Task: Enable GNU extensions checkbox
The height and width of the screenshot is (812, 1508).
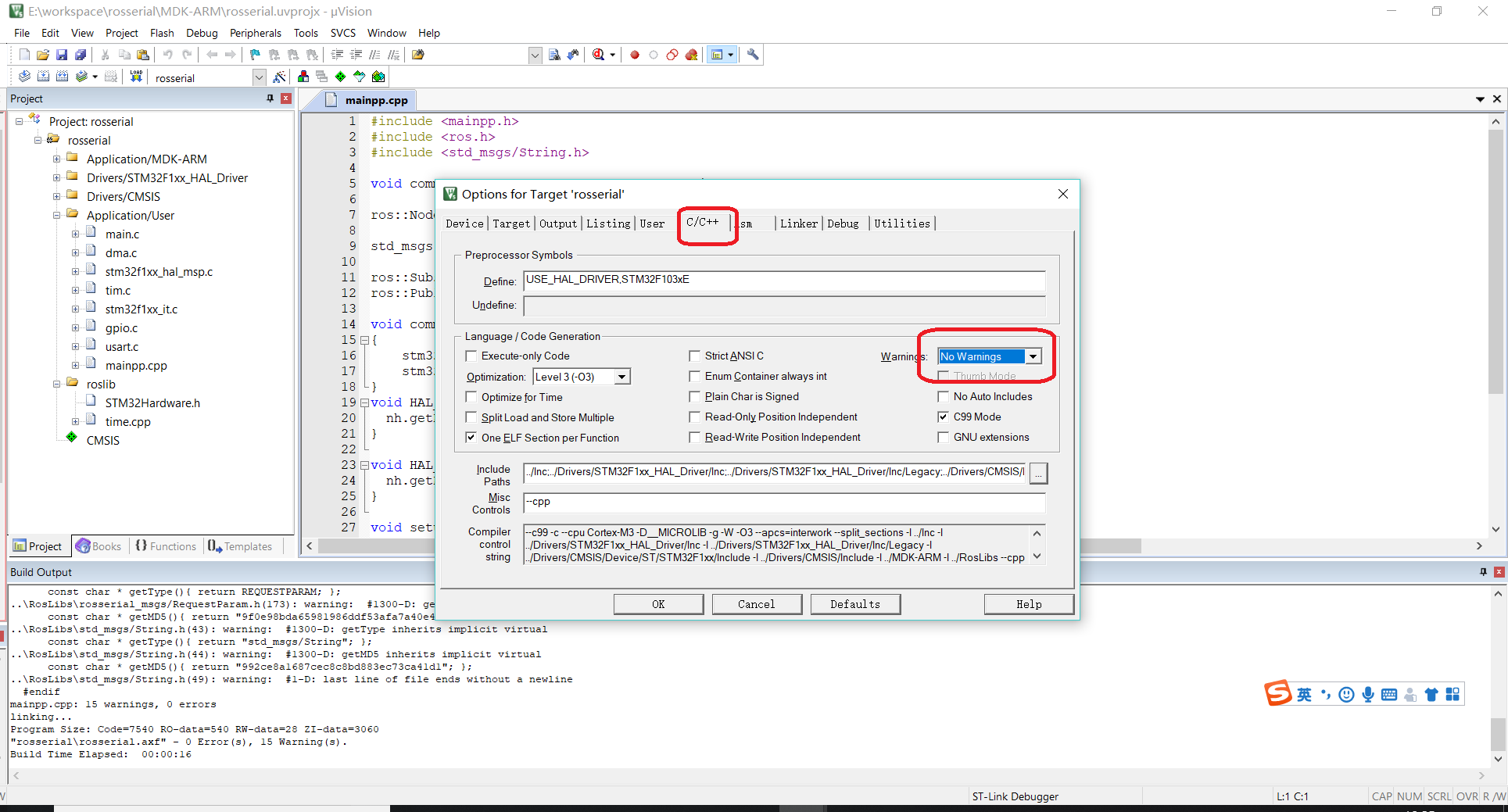Action: coord(943,437)
